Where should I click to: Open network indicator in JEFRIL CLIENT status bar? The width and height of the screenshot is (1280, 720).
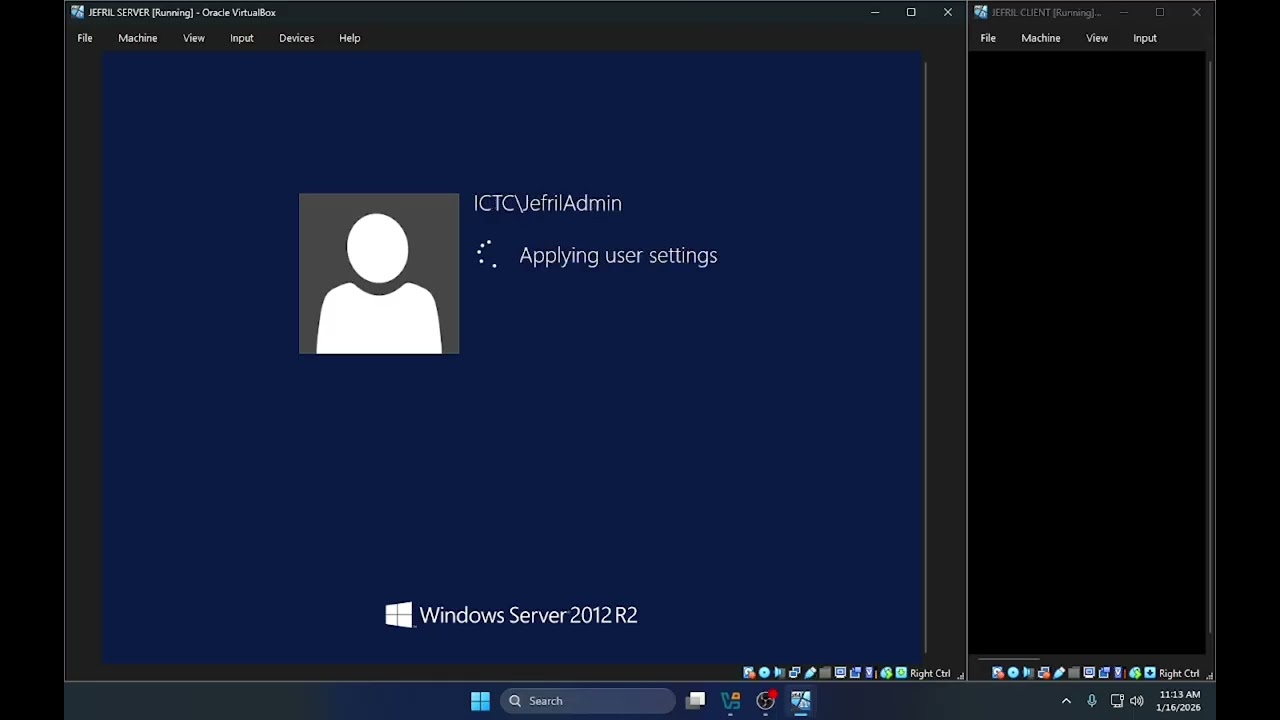(x=1043, y=673)
